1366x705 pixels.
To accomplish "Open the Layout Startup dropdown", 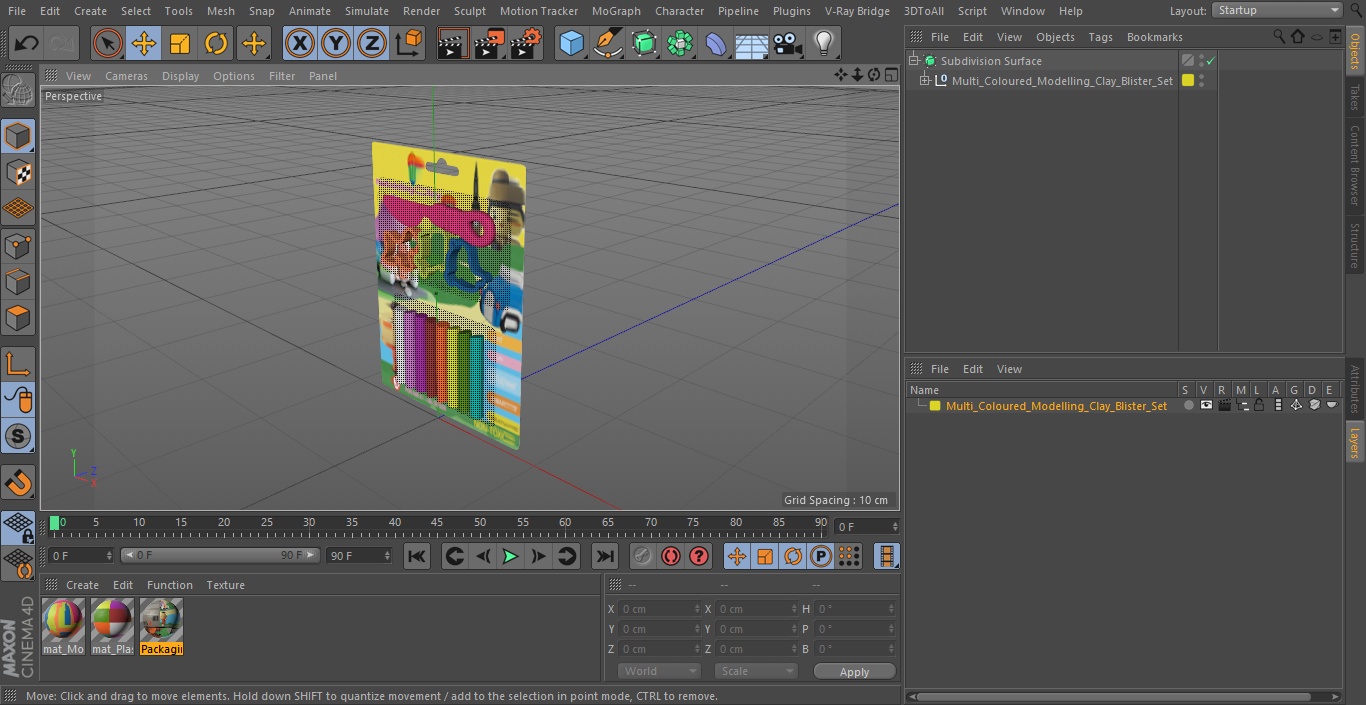I will (1277, 10).
